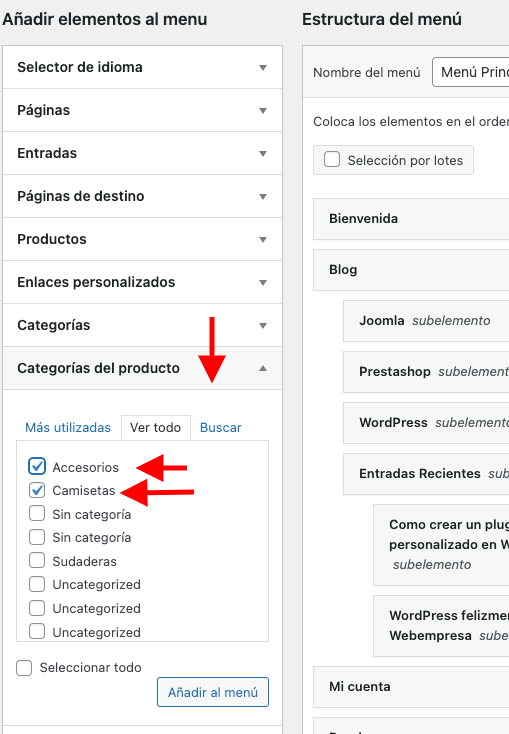Select the Joomla subelemento item

tap(426, 321)
